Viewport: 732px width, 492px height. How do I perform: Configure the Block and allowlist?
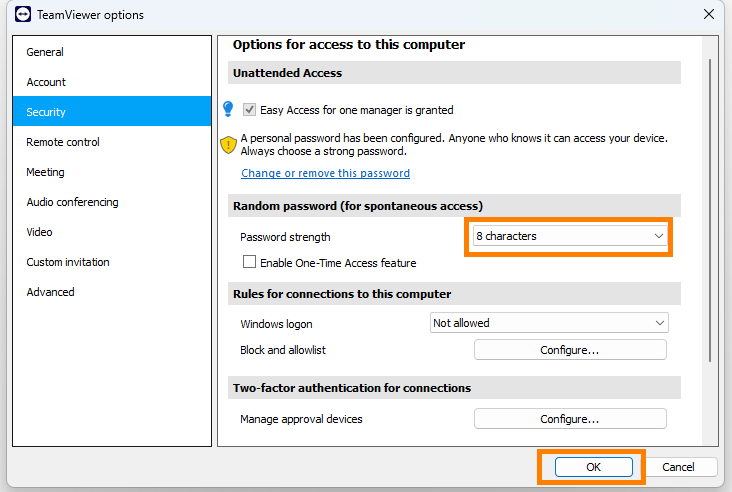pyautogui.click(x=570, y=350)
